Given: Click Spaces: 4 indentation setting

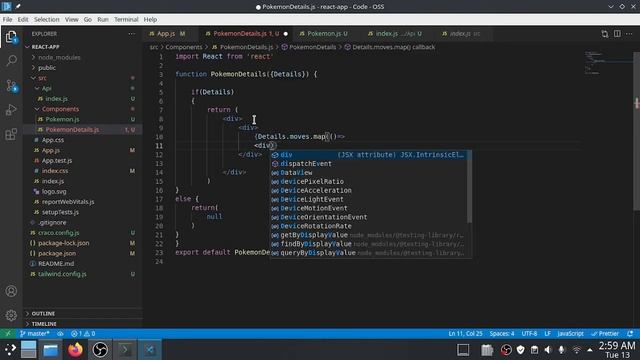Looking at the screenshot, I should coord(502,333).
